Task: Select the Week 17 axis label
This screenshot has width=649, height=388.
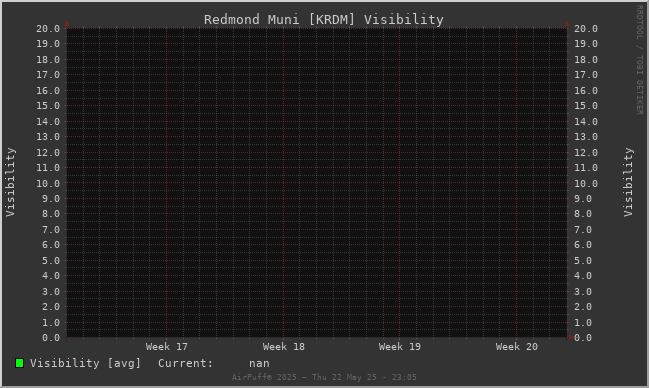Action: (166, 347)
